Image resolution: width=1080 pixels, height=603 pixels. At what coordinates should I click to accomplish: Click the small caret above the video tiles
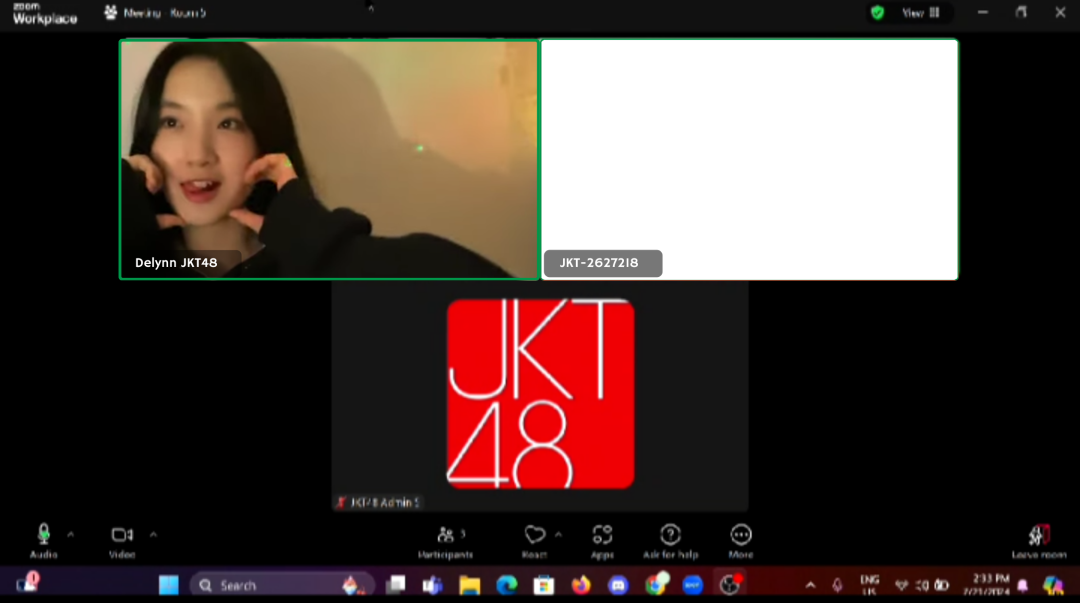pyautogui.click(x=371, y=8)
